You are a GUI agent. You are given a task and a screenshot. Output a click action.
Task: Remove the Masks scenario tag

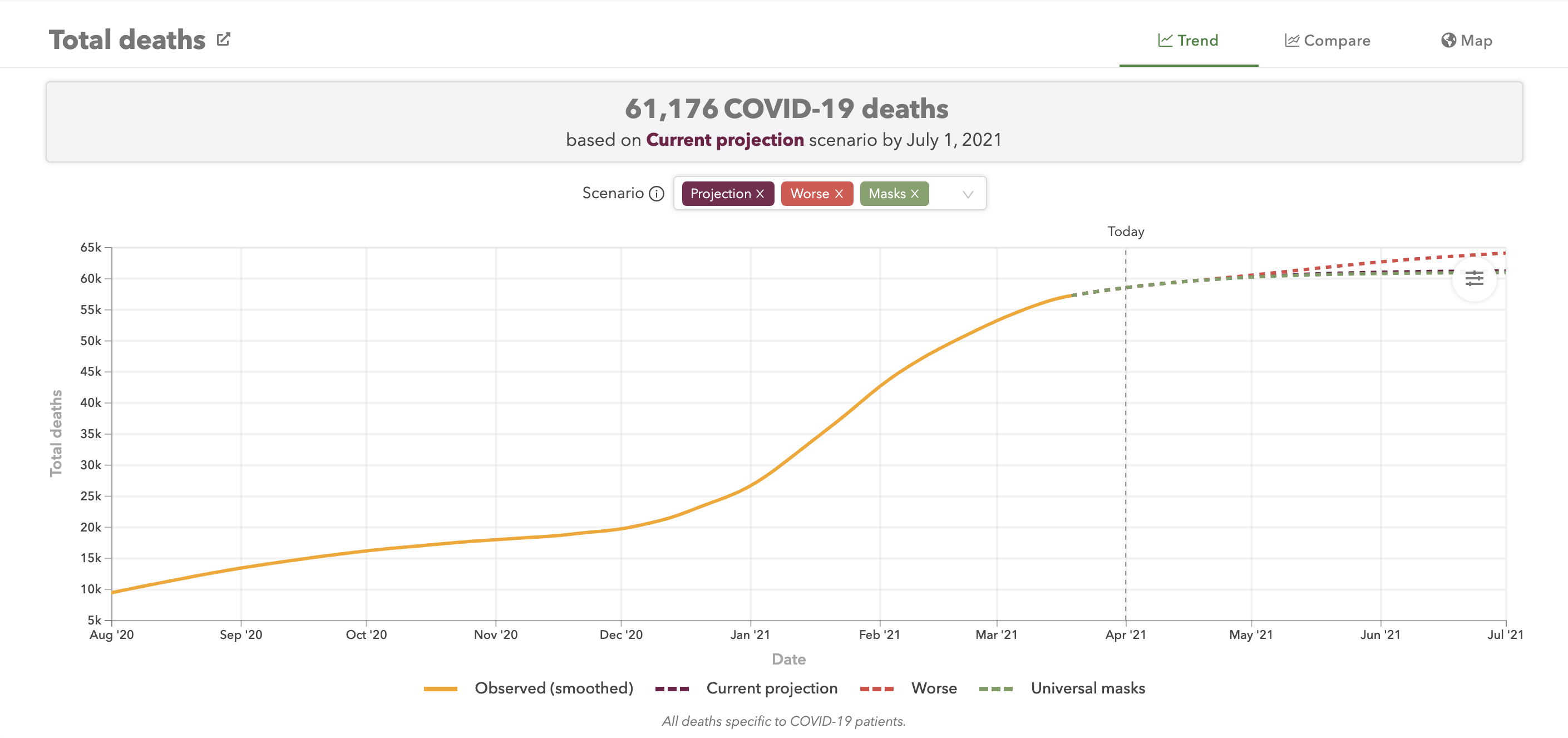point(914,194)
